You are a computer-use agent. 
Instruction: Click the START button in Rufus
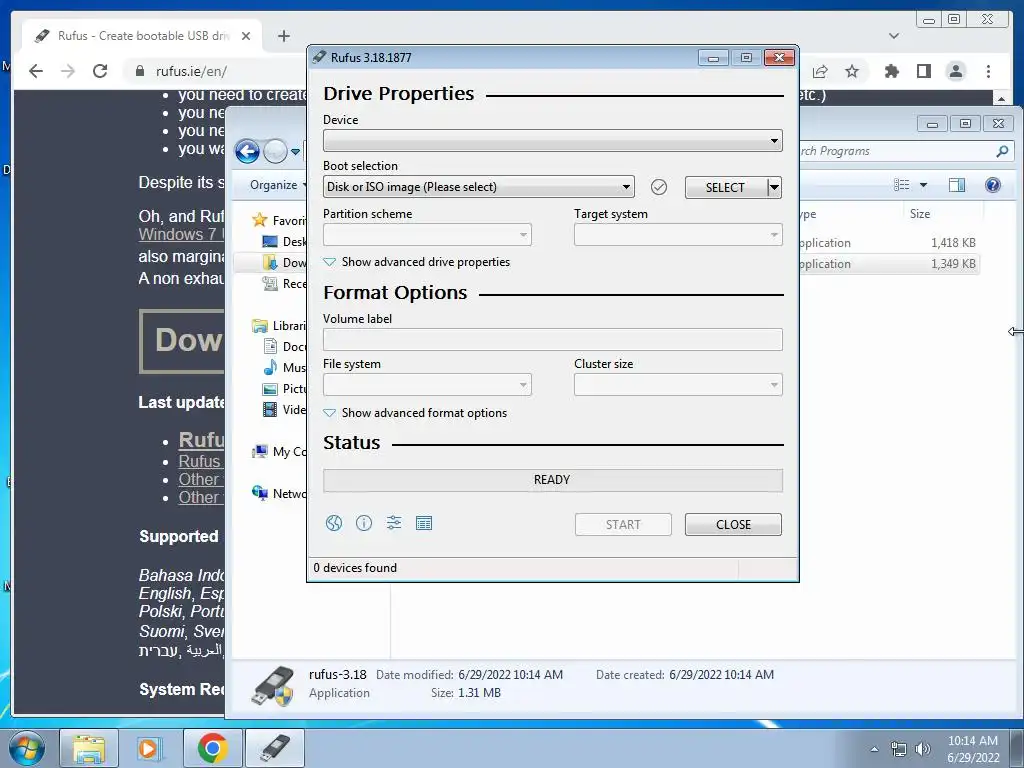623,524
